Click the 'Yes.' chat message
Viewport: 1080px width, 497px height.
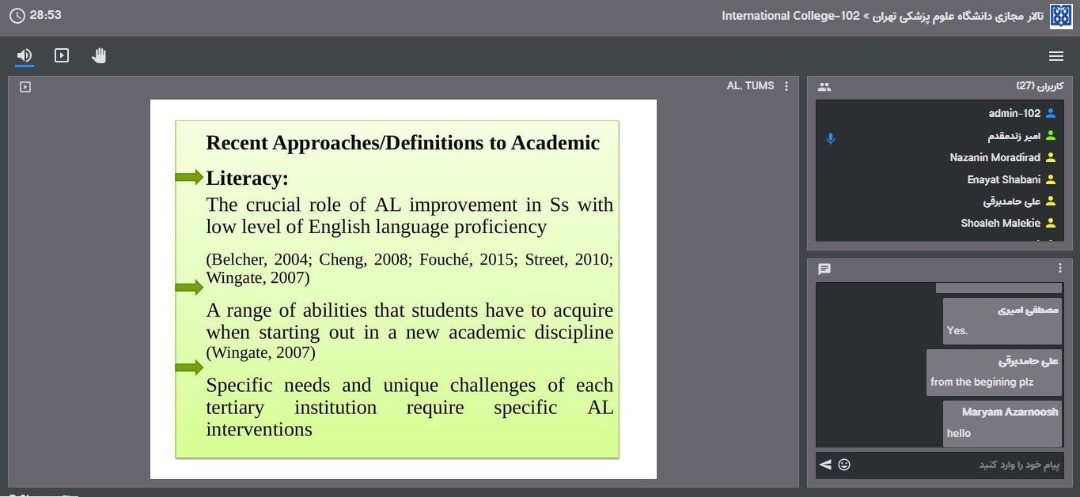pyautogui.click(x=1002, y=321)
